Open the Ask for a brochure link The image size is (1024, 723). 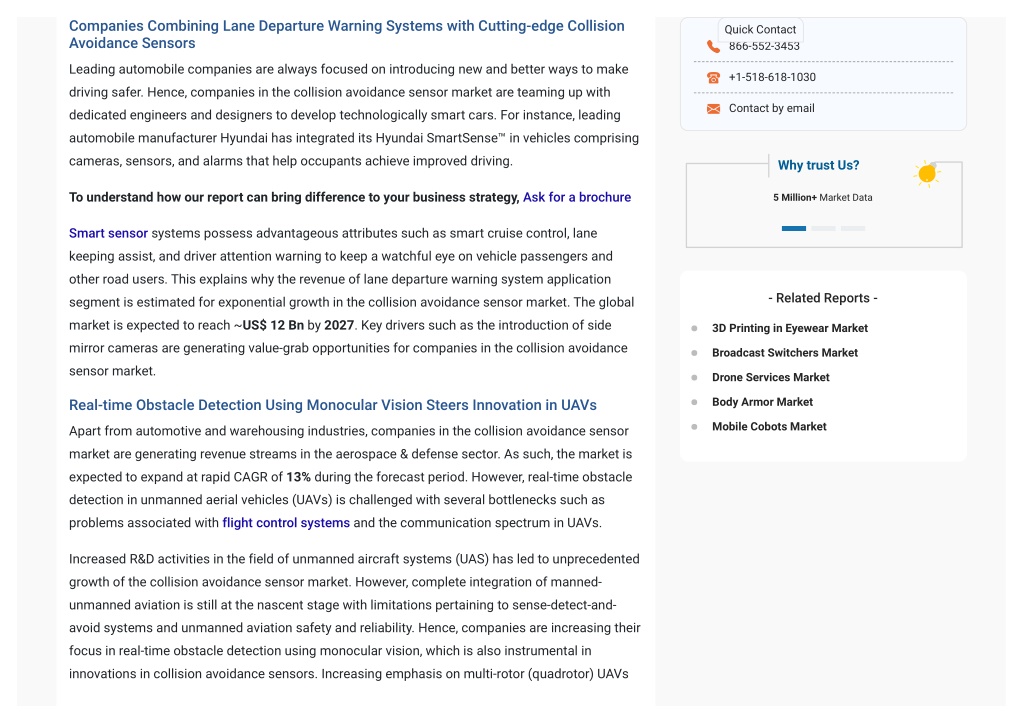click(577, 197)
